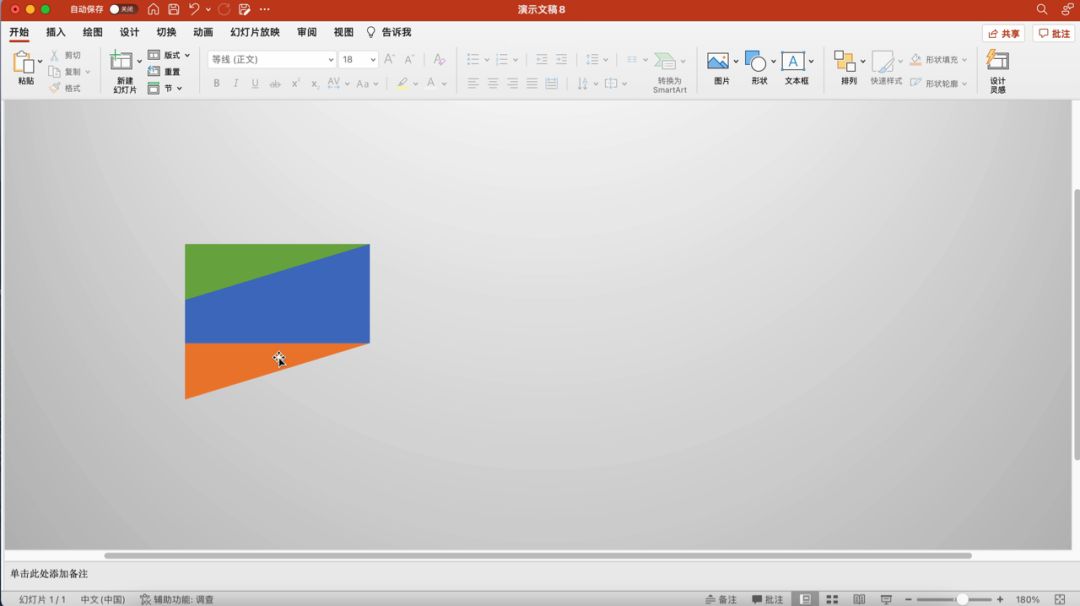Click the home icon in title bar

coord(153,9)
